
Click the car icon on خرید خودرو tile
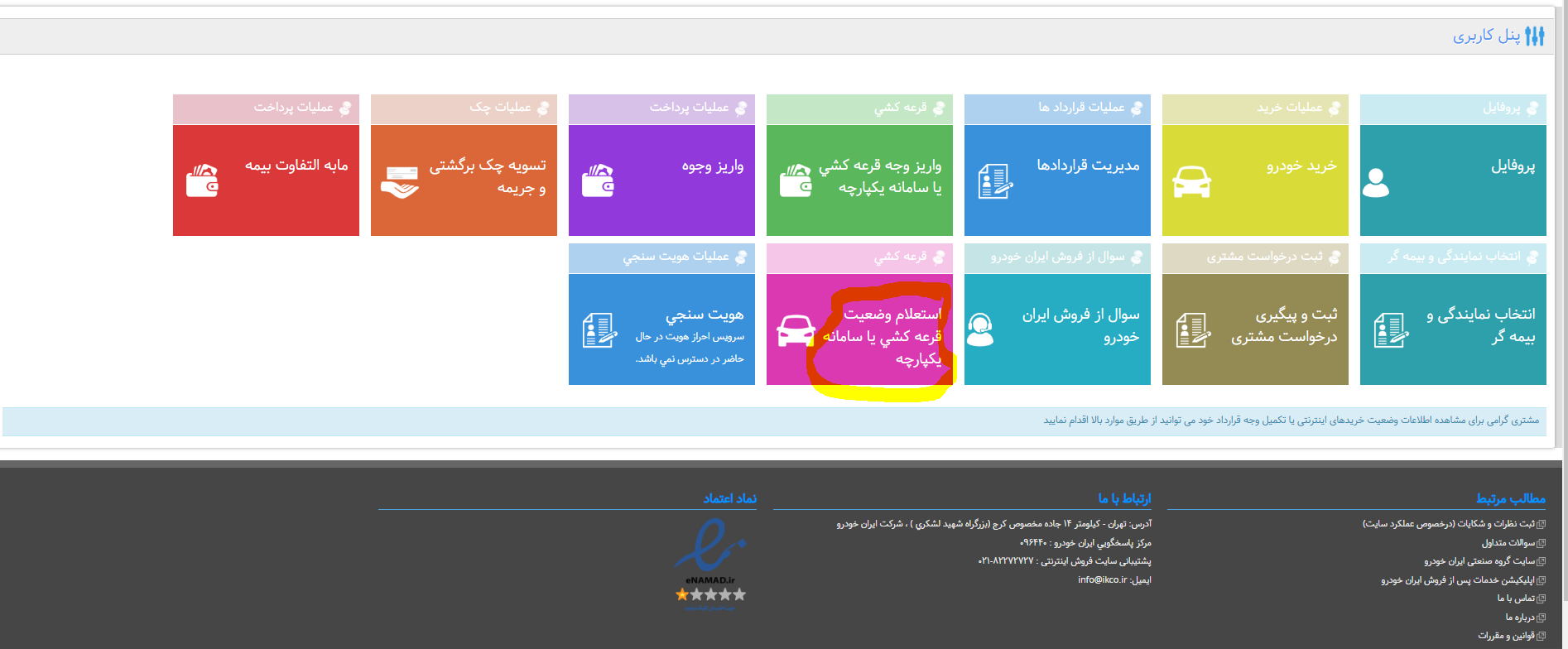point(1191,182)
